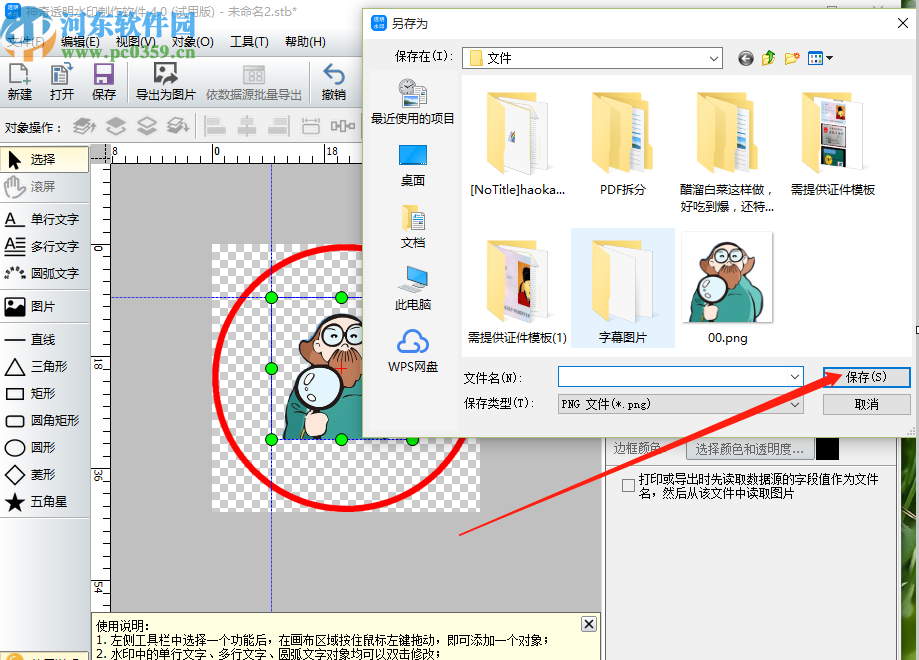Screen dimensions: 919x660
Task: Click the black border color swatch
Action: (x=826, y=450)
